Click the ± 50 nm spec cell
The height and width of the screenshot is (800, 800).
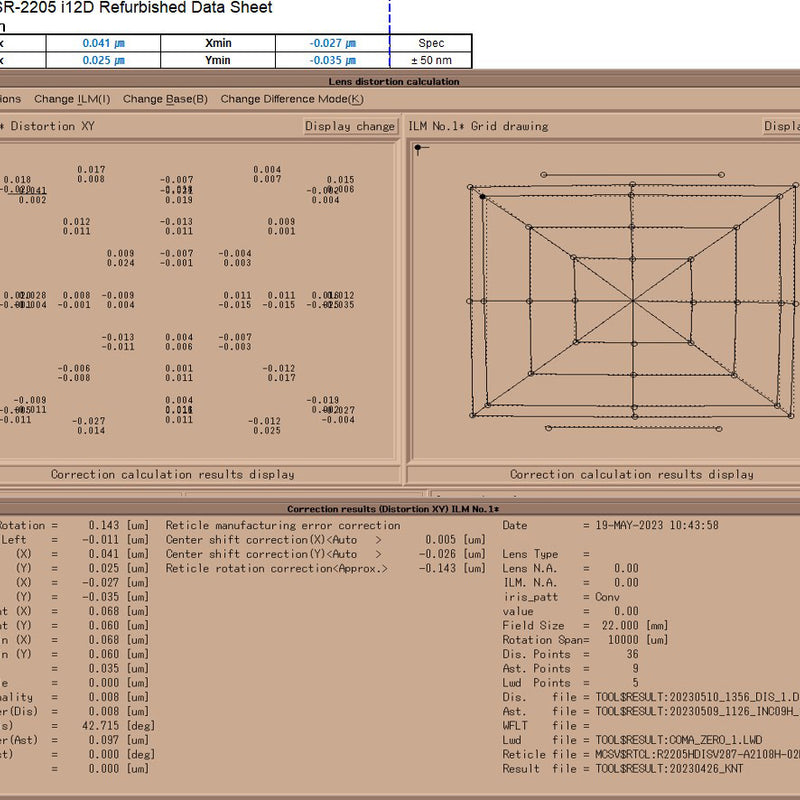pos(431,60)
